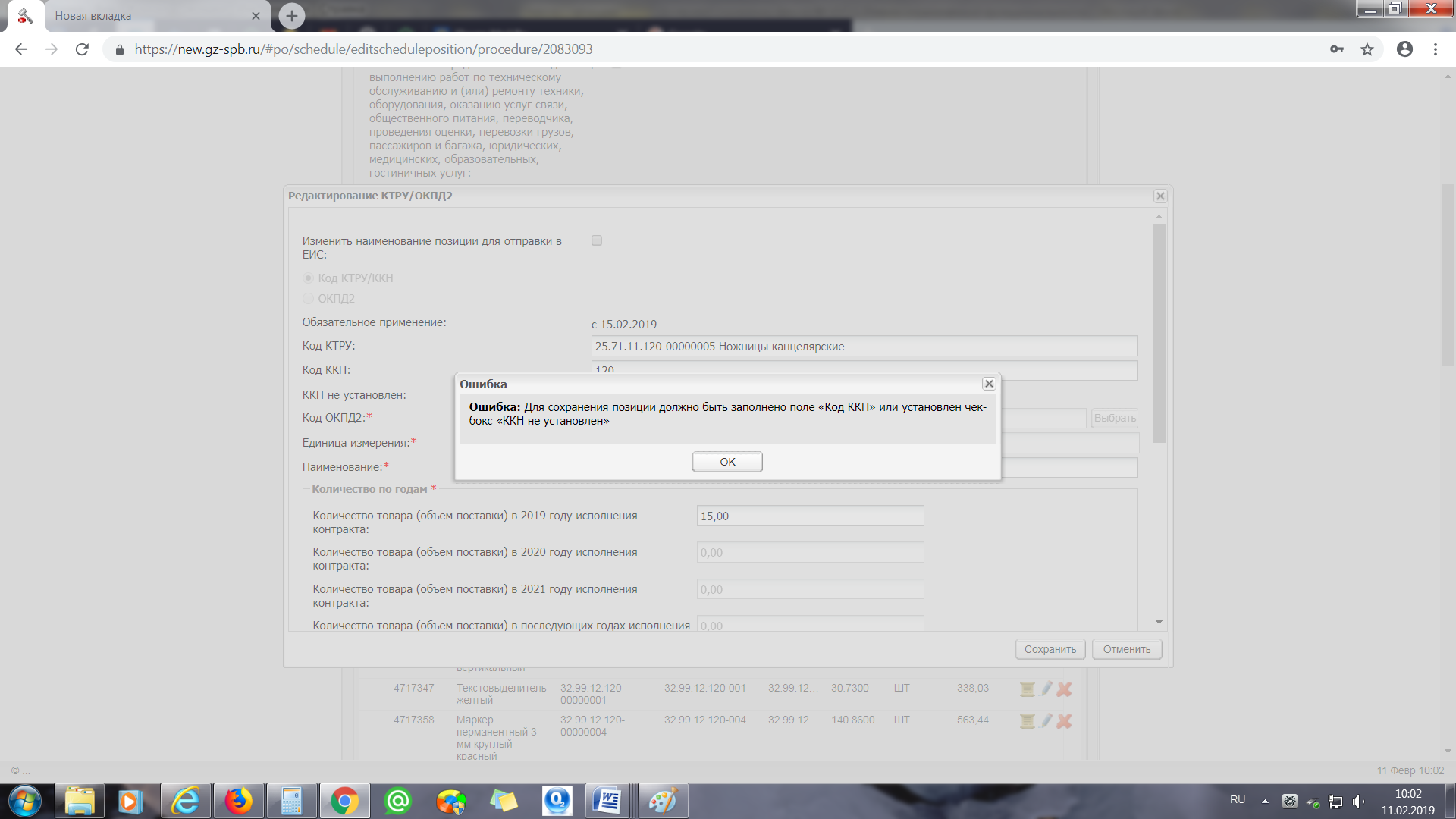Screen dimensions: 1456x819
Task: Show hidden system tray icons
Action: click(1264, 801)
